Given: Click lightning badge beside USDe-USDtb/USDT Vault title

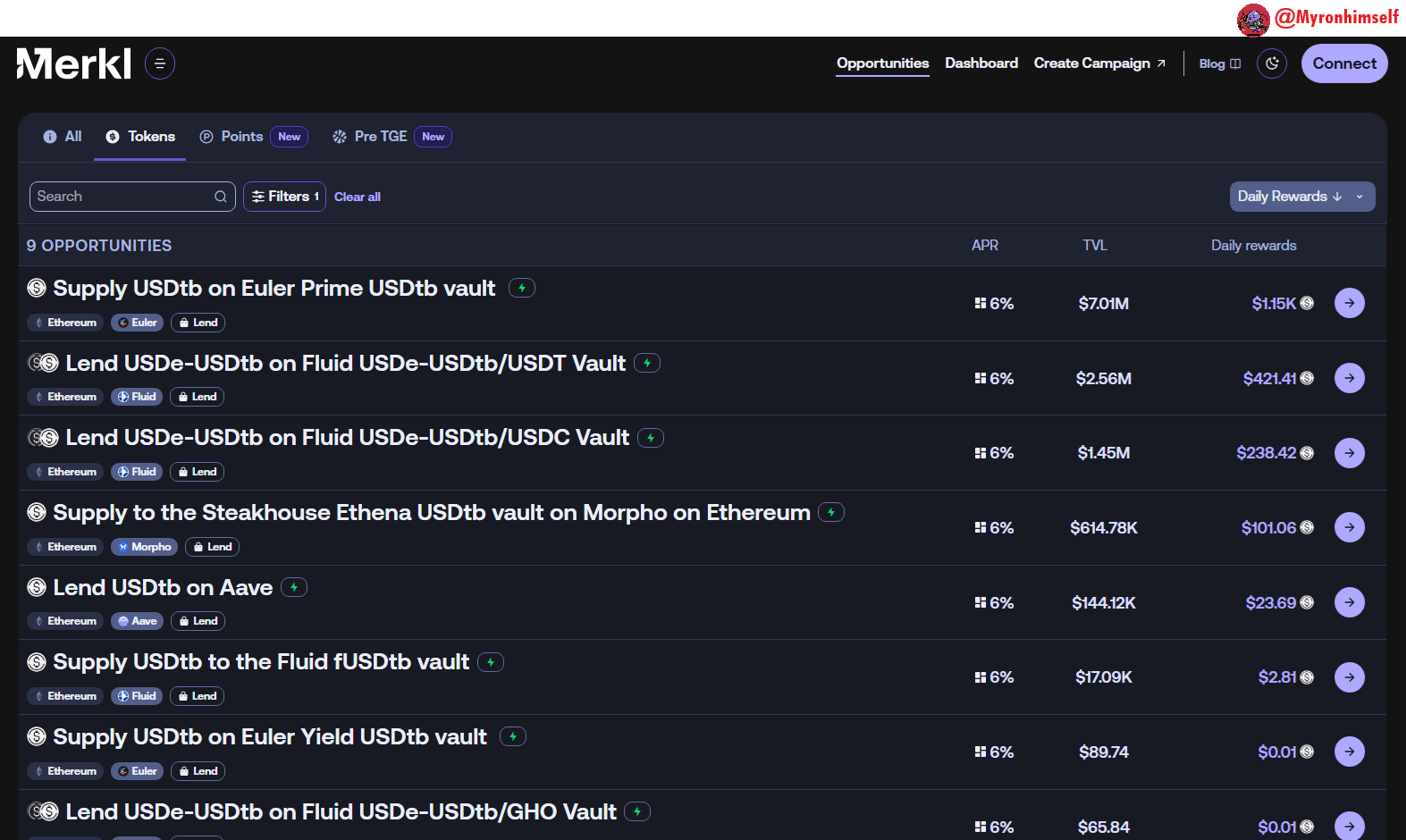Looking at the screenshot, I should coord(647,363).
